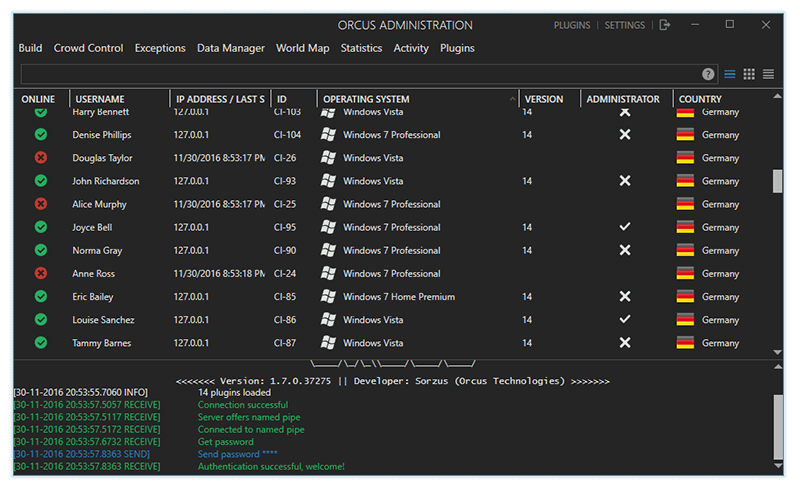Click the Windows logo icon in CI-95 row
Screen dimensions: 800x492
(x=328, y=227)
